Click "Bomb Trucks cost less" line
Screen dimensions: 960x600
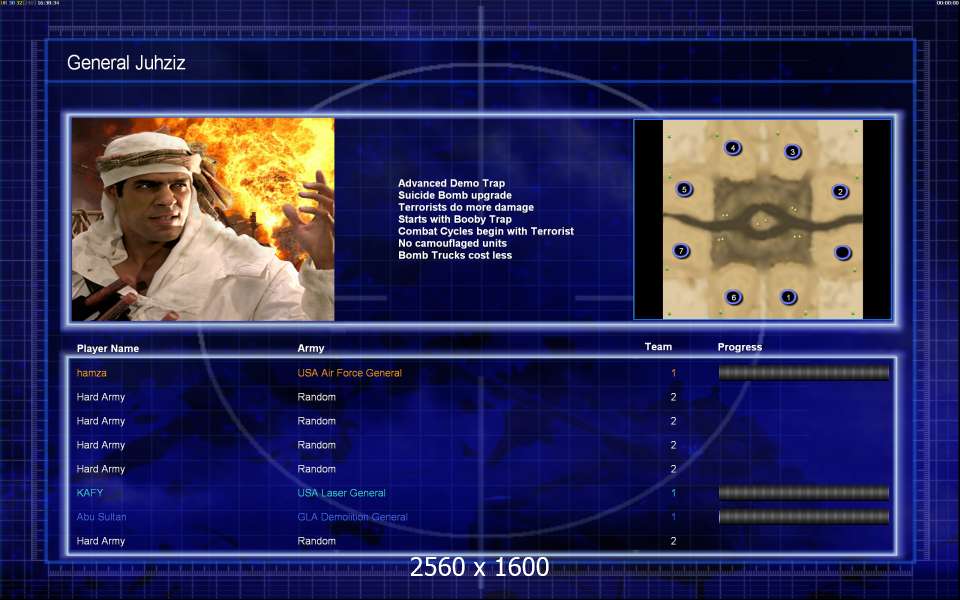[x=455, y=255]
